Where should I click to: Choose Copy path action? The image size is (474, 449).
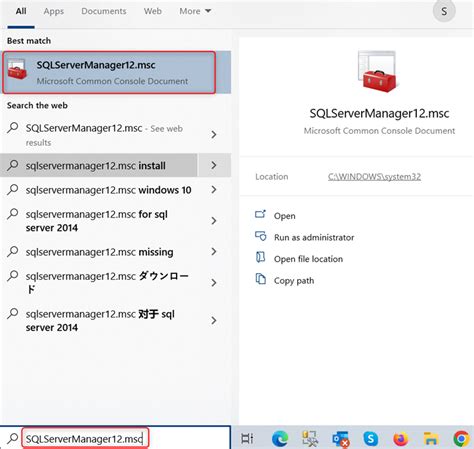(294, 281)
